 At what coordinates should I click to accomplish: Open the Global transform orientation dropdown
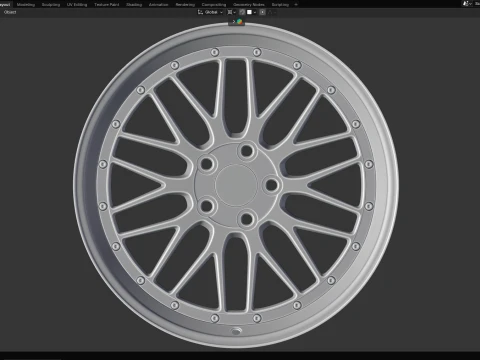click(x=210, y=12)
